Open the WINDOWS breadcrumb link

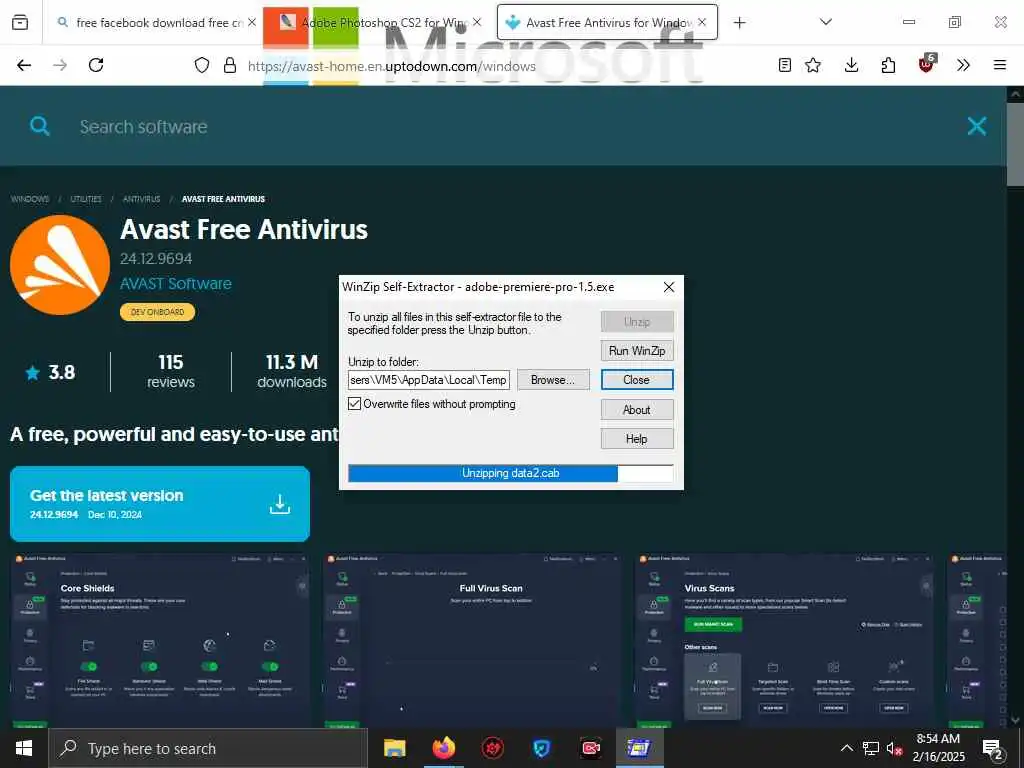click(x=30, y=199)
